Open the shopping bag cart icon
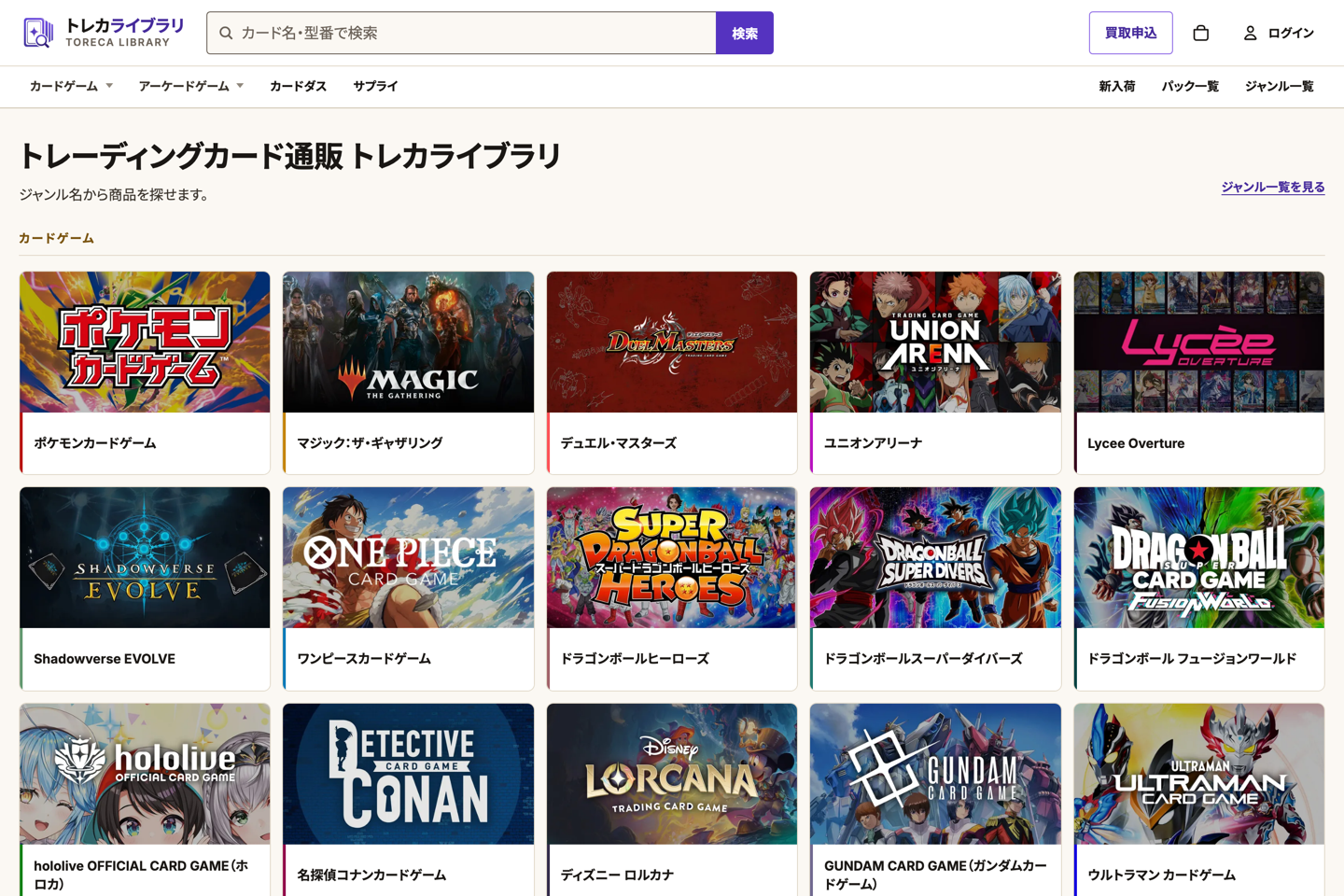The height and width of the screenshot is (896, 1344). pyautogui.click(x=1201, y=33)
